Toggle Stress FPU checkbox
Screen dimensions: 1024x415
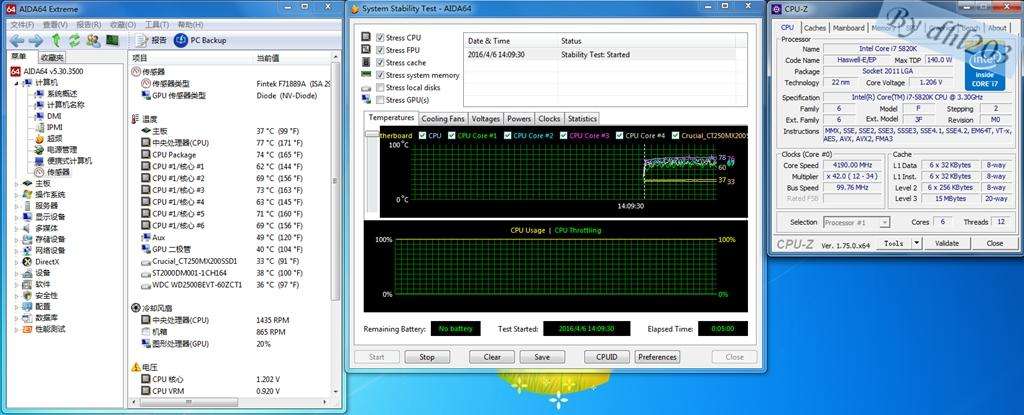coord(380,50)
